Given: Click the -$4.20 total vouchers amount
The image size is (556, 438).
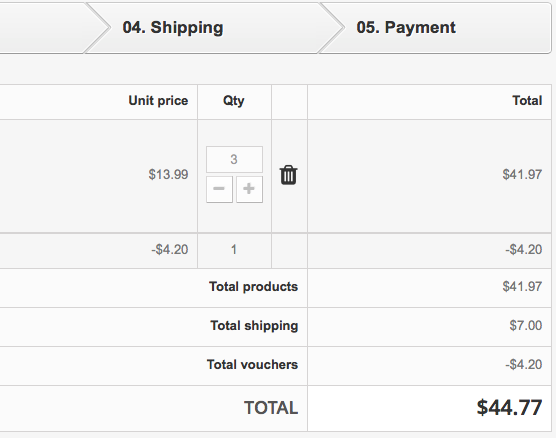Looking at the screenshot, I should coord(524,365).
